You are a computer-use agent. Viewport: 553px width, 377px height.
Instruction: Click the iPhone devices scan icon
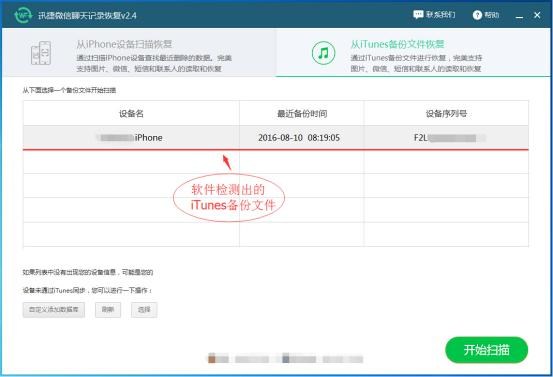click(x=41, y=53)
